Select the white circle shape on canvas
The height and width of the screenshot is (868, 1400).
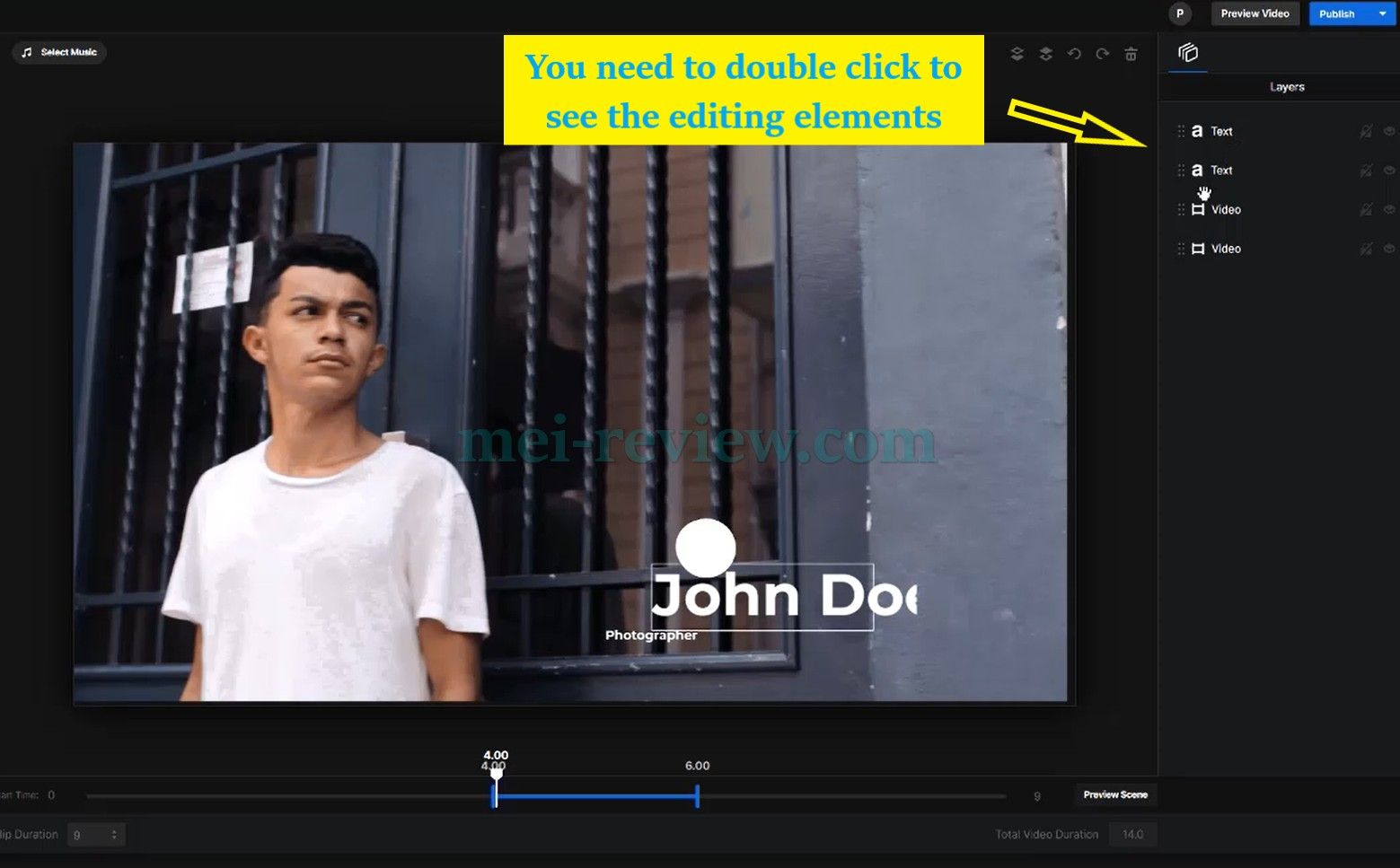tap(705, 548)
